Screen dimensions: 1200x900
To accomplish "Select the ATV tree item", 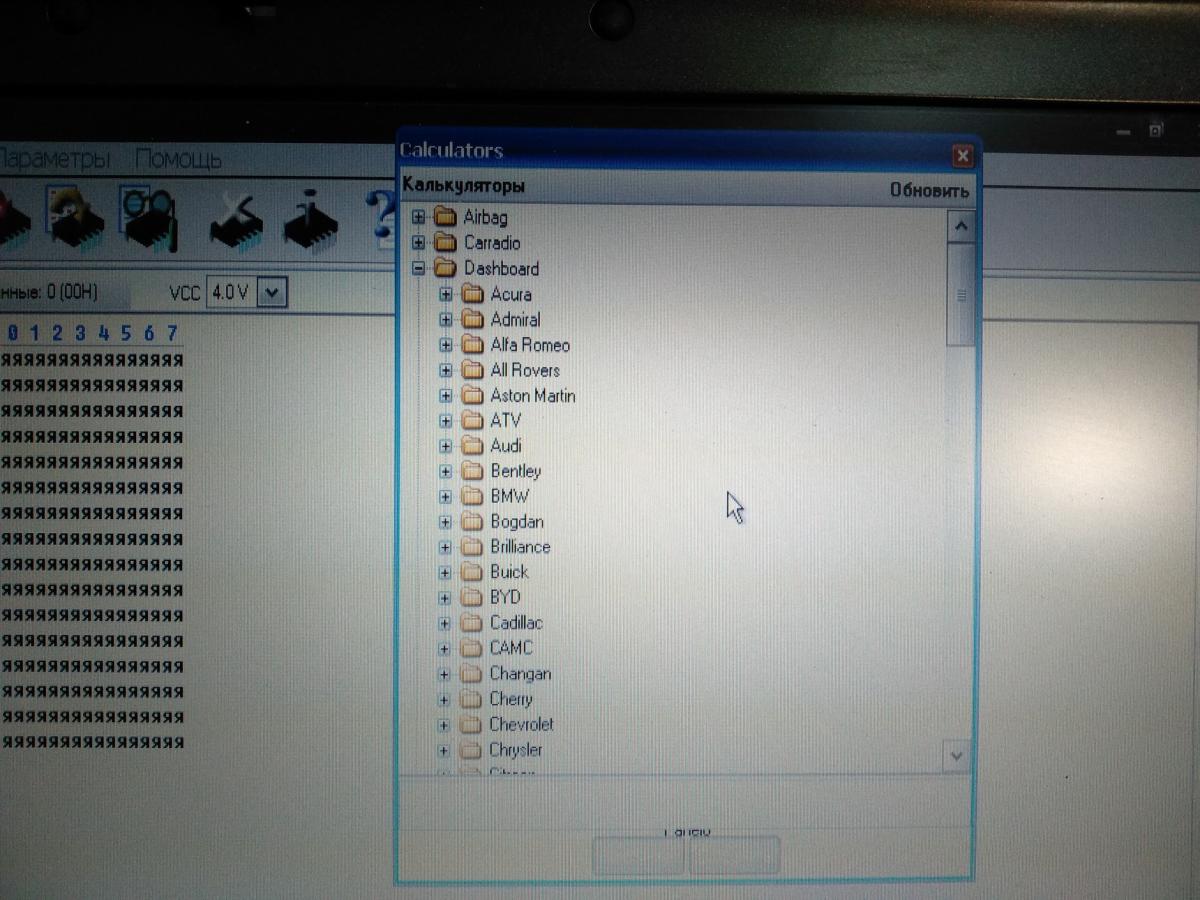I will point(505,420).
